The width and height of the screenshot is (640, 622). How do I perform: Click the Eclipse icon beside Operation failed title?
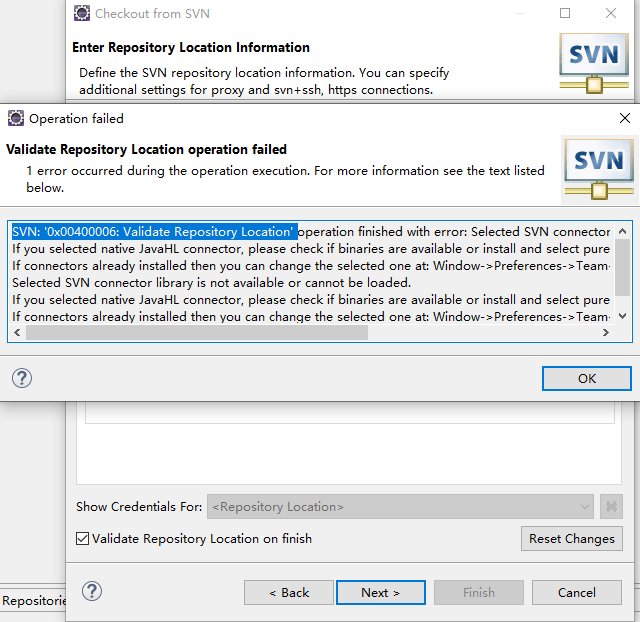pos(16,118)
